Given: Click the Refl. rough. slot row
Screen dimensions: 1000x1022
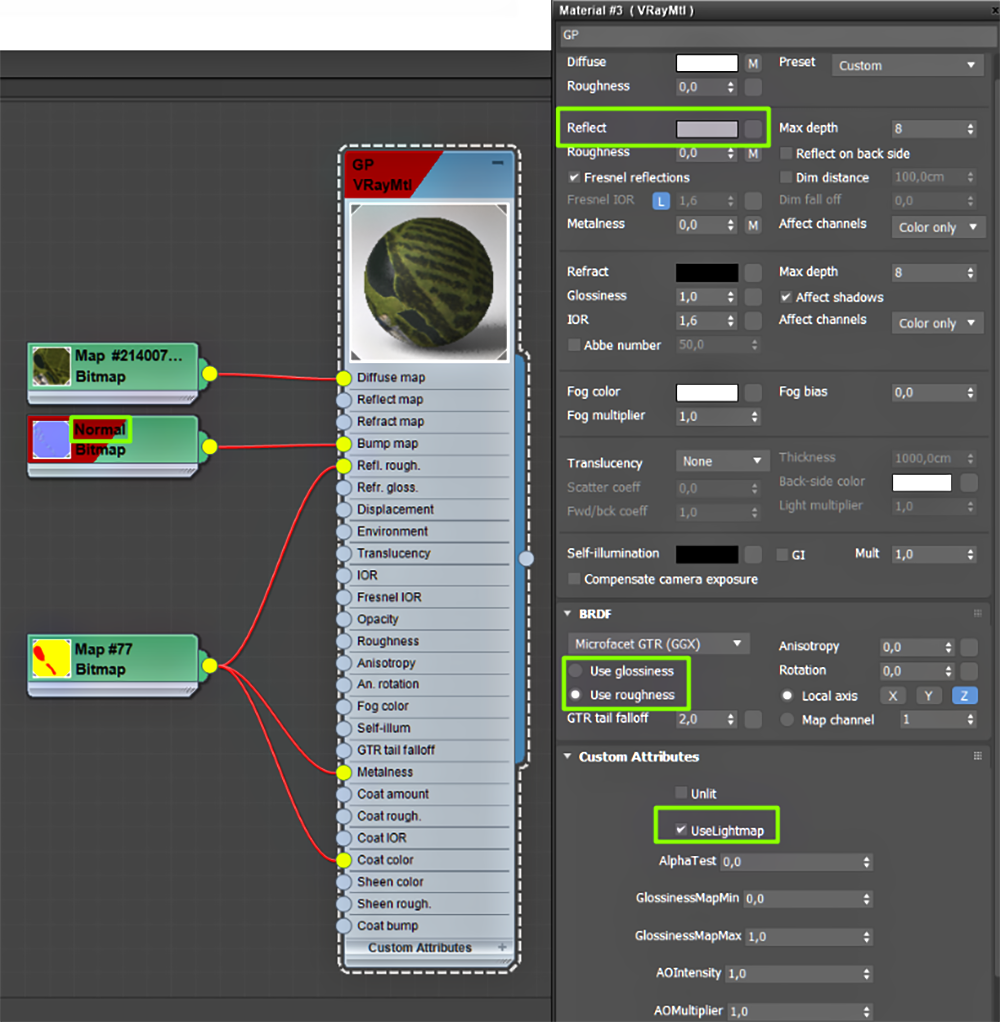Looking at the screenshot, I should pyautogui.click(x=428, y=466).
